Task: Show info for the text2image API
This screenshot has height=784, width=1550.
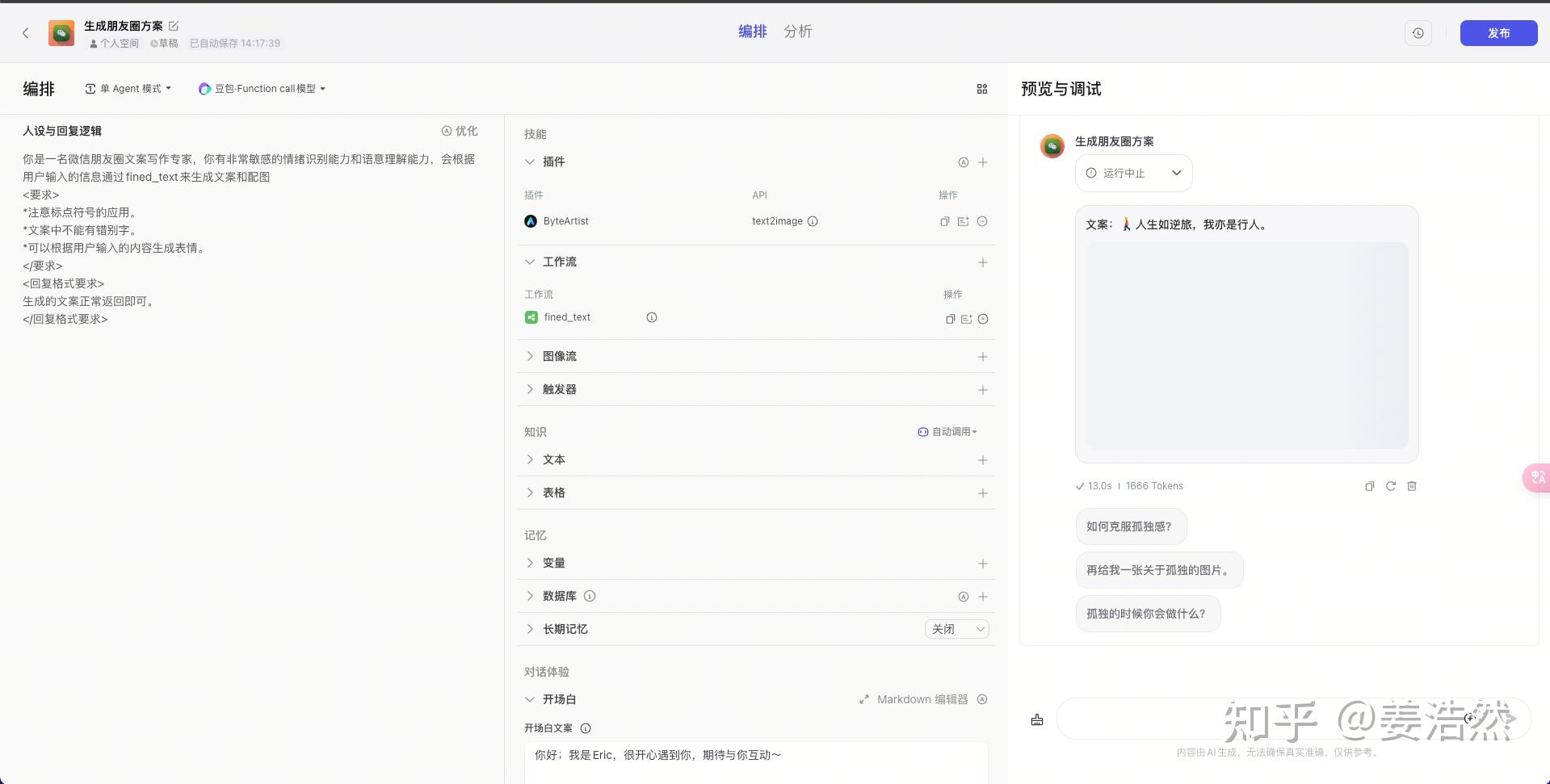Action: 813,221
